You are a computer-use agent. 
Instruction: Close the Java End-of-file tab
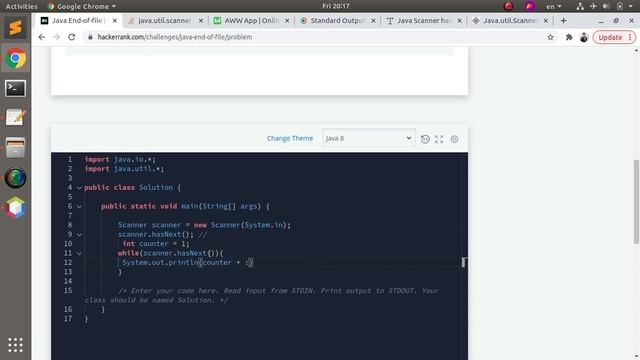[x=115, y=20]
